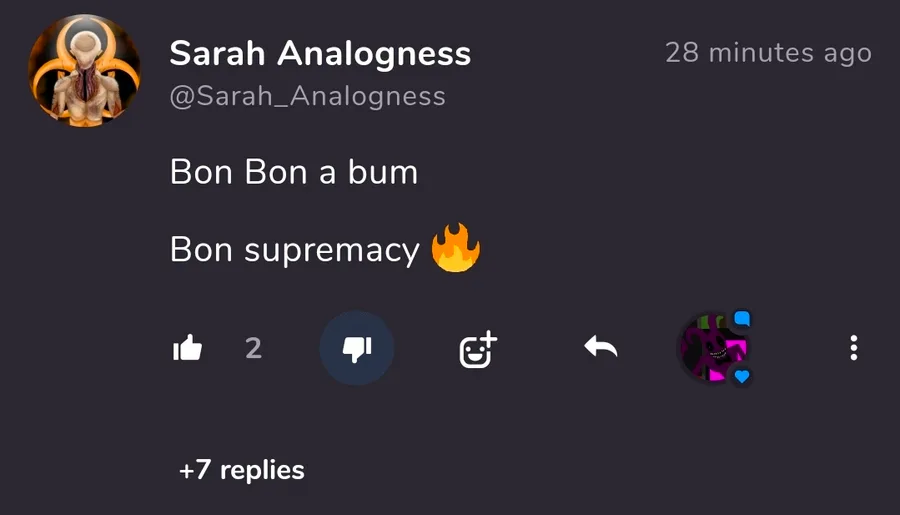Image resolution: width=900 pixels, height=515 pixels.
Task: Click the purple reactor avatar thumbnail
Action: tap(713, 348)
